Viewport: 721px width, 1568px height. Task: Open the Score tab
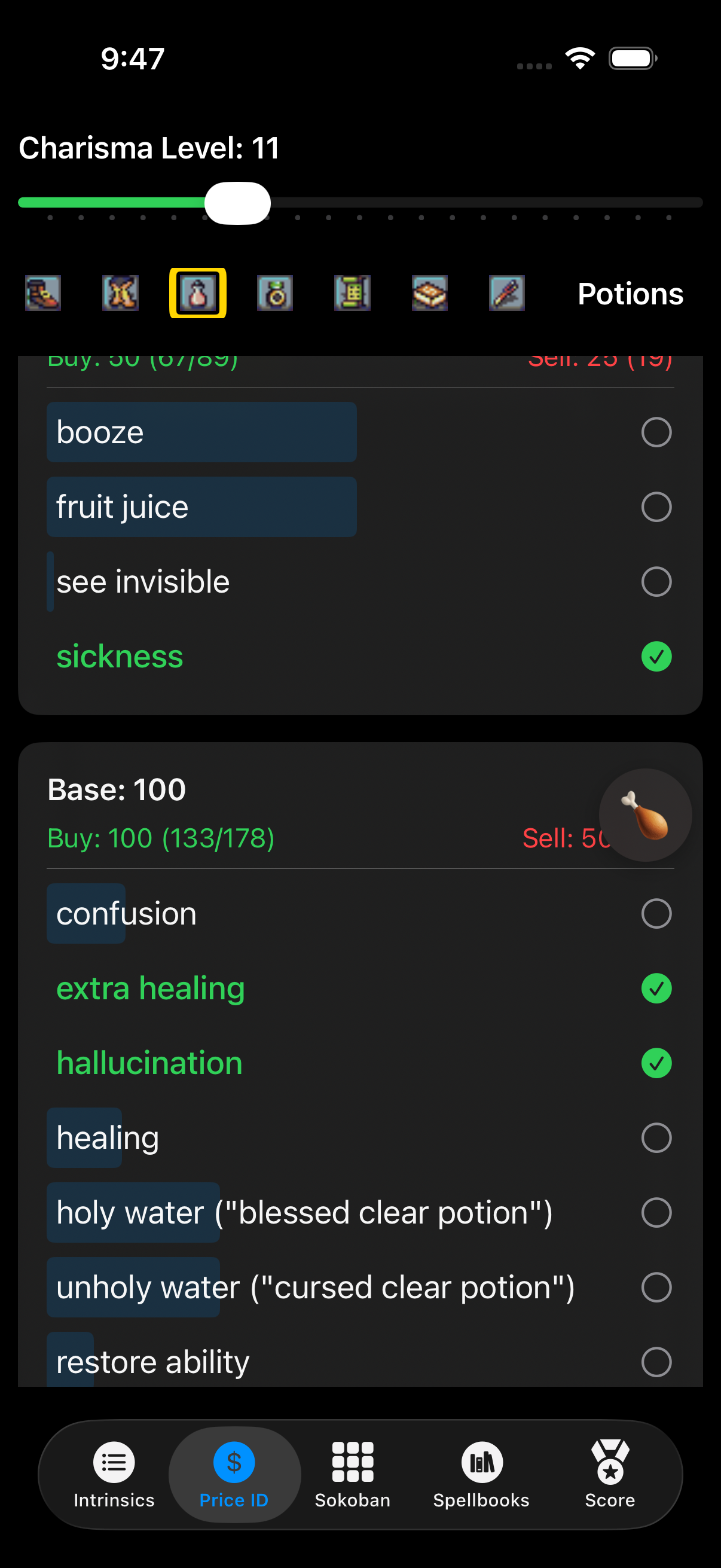tap(609, 1475)
